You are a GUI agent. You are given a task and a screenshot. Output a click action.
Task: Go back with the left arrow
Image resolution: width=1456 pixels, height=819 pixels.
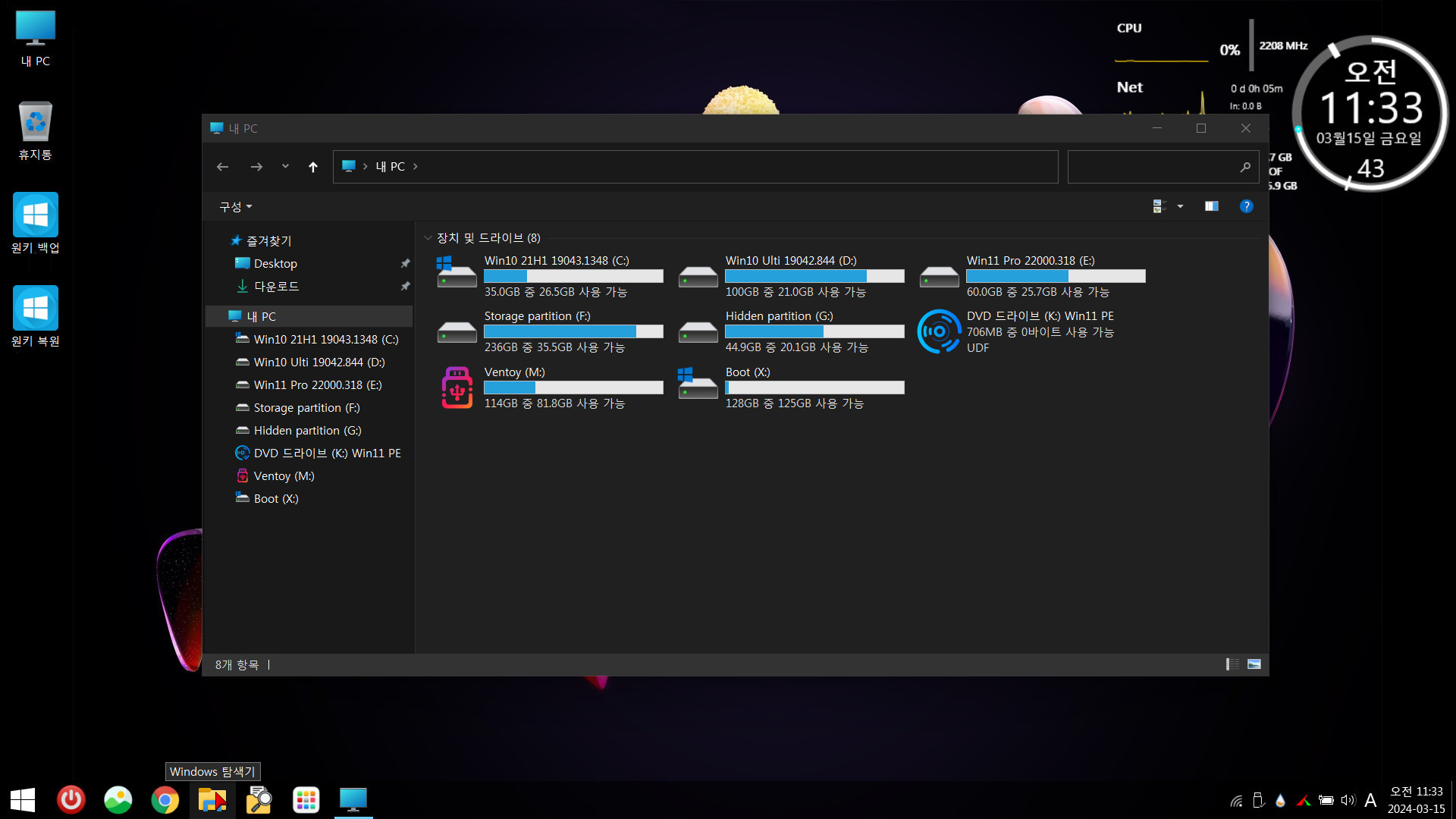[x=222, y=167]
